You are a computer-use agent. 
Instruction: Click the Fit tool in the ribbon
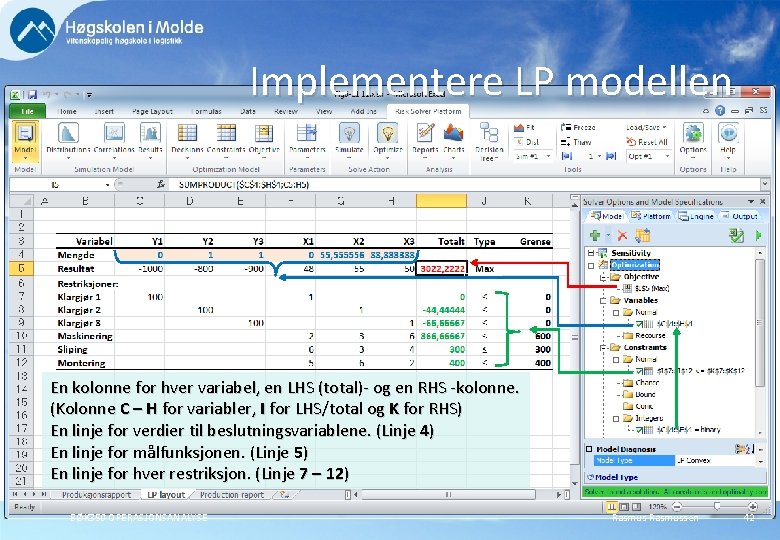pyautogui.click(x=525, y=128)
